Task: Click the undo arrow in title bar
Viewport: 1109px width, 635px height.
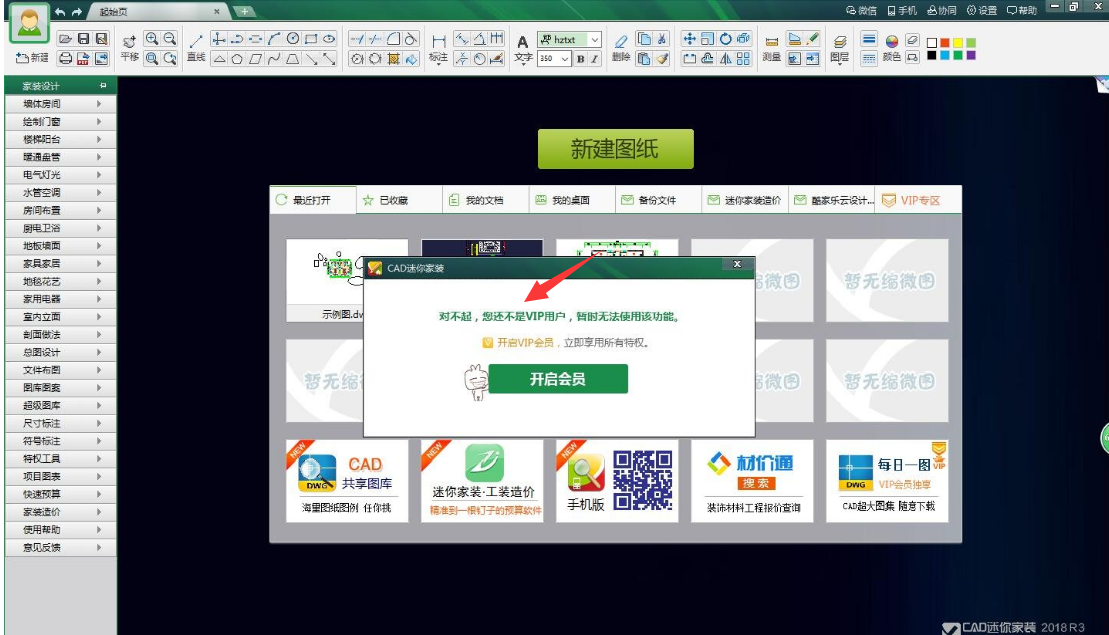Action: click(60, 11)
